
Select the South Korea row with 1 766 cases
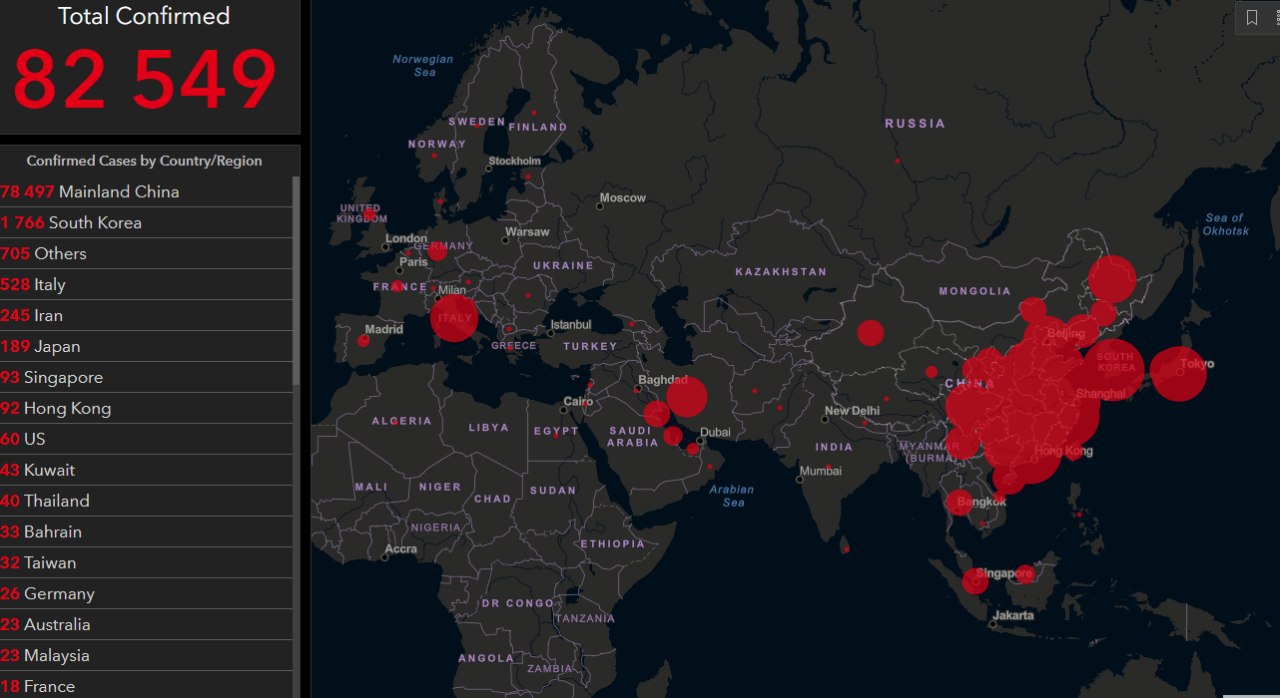[146, 223]
